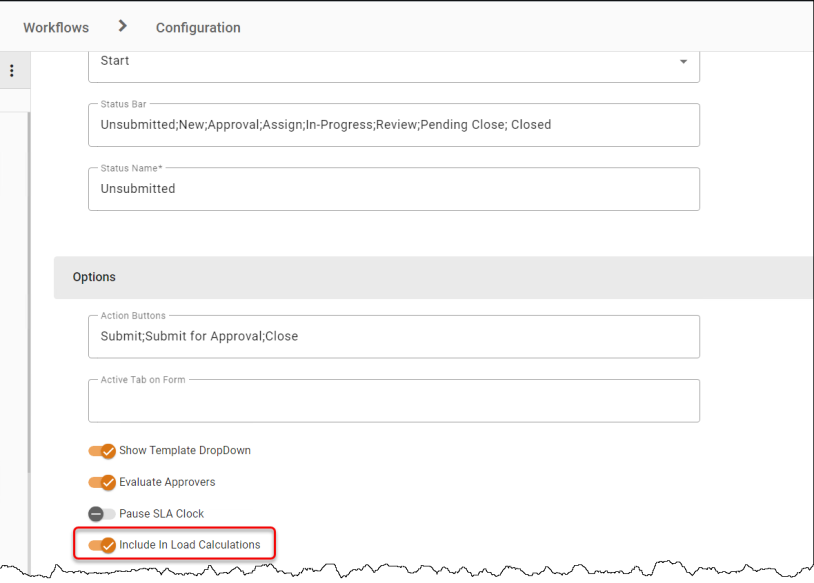
Task: Open the vertical three-dot menu
Action: coord(12,71)
